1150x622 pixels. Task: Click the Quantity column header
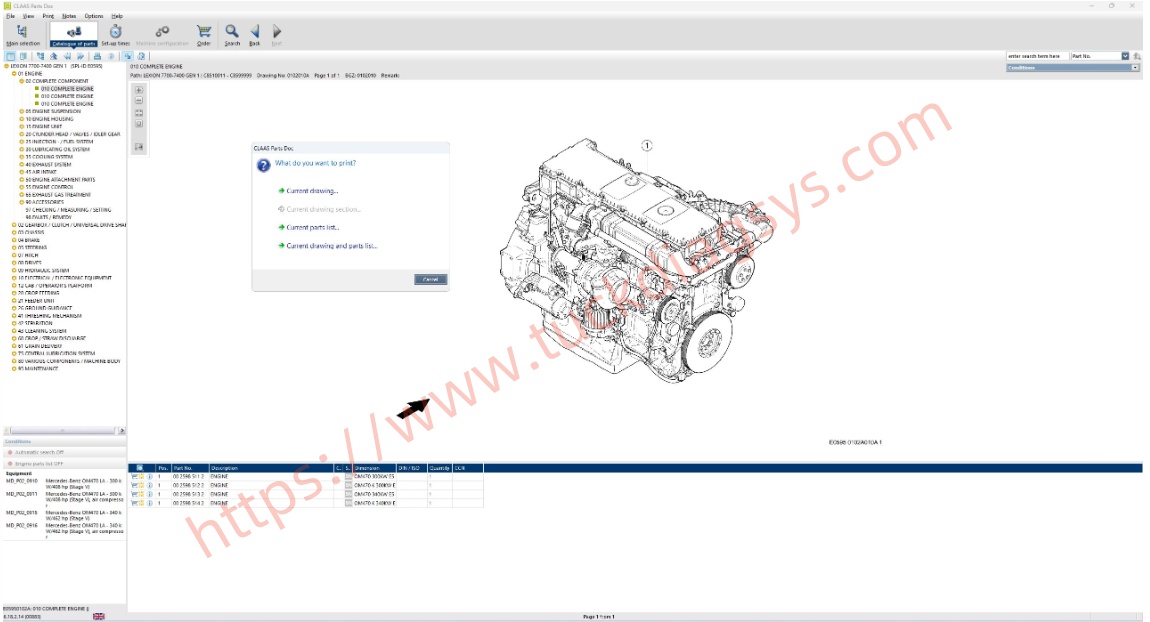click(x=440, y=468)
